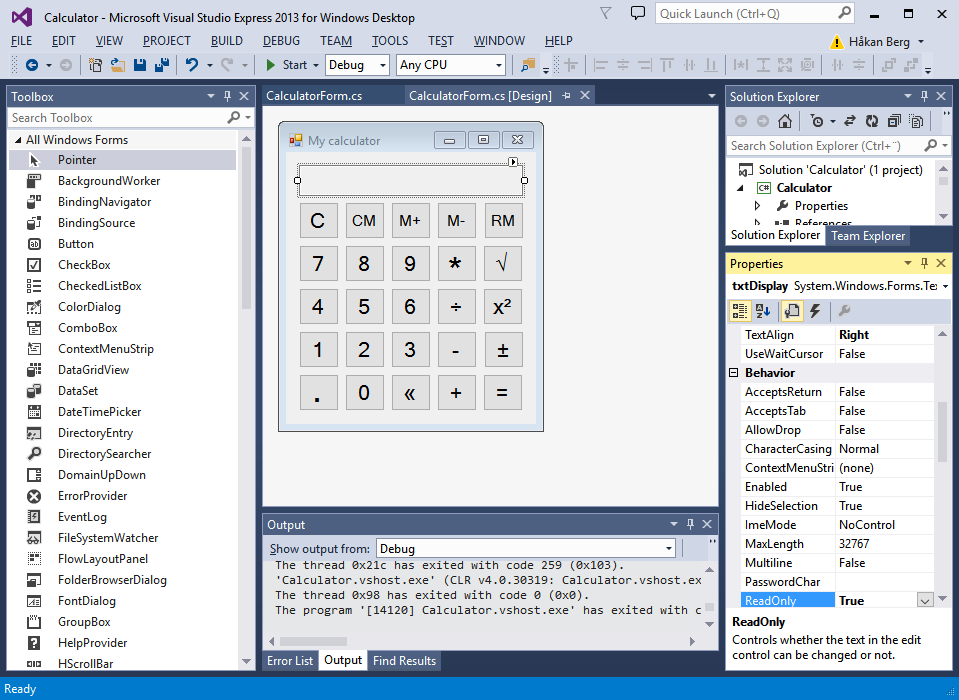
Task: Open the Håkan Berg account dropdown
Action: (x=920, y=42)
